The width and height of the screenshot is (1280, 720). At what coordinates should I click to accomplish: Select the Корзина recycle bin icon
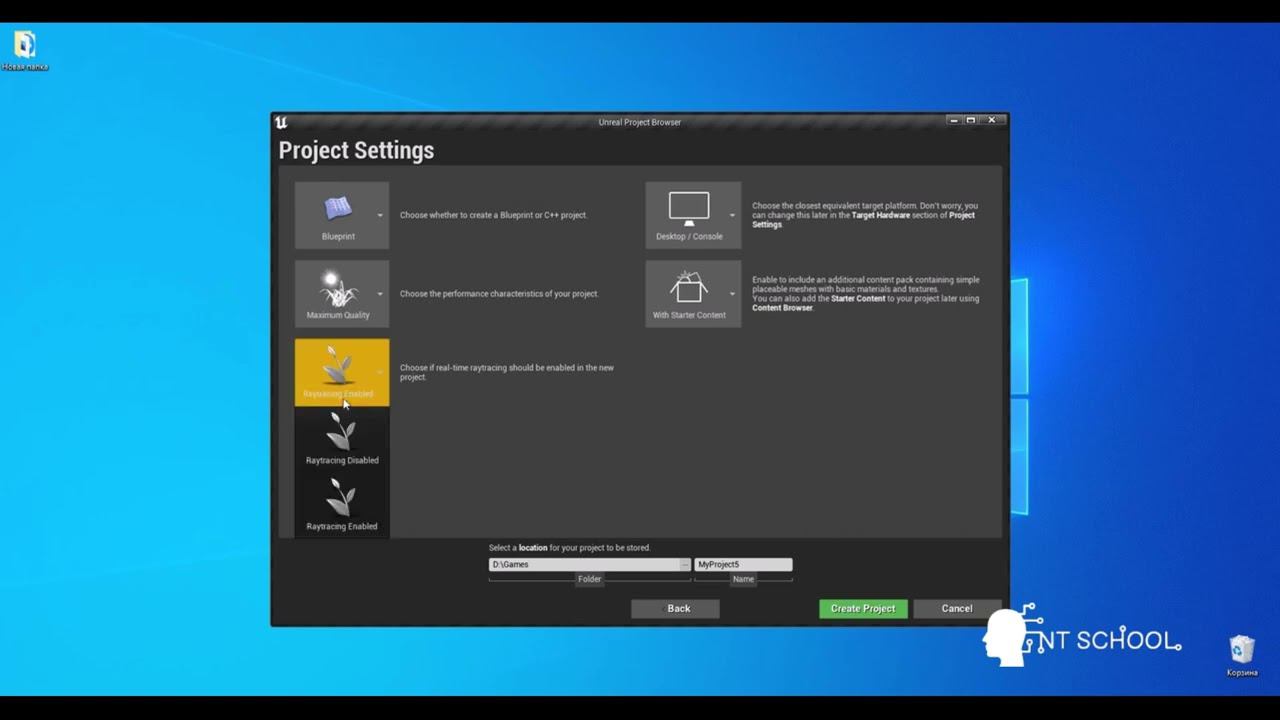click(x=1242, y=656)
